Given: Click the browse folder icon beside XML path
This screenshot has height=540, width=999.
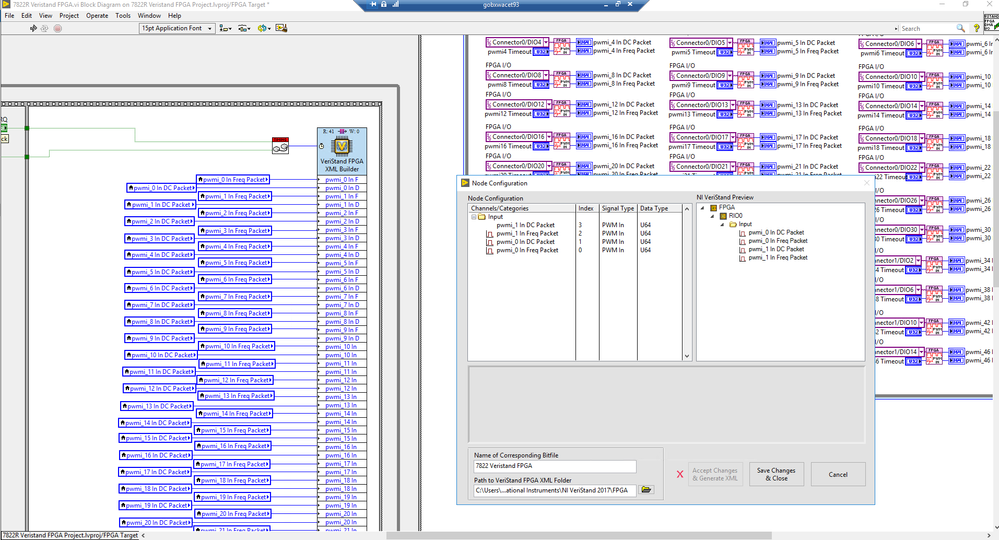Looking at the screenshot, I should click(x=646, y=490).
